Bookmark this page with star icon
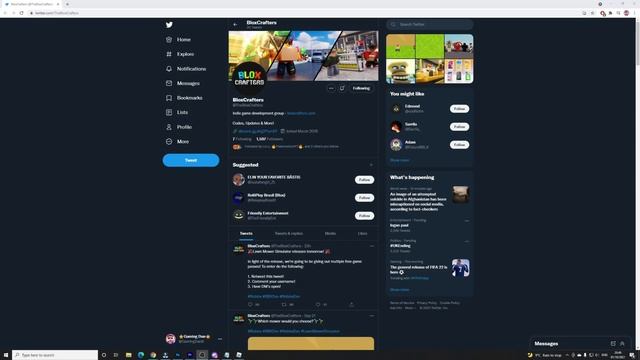Screen dimensions: 640x360 coord(593,13)
